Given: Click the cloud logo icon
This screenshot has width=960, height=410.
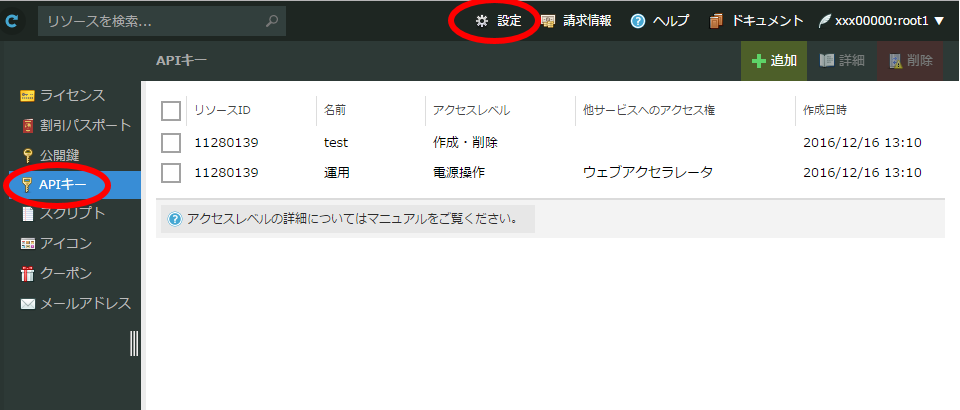Looking at the screenshot, I should (x=12, y=21).
